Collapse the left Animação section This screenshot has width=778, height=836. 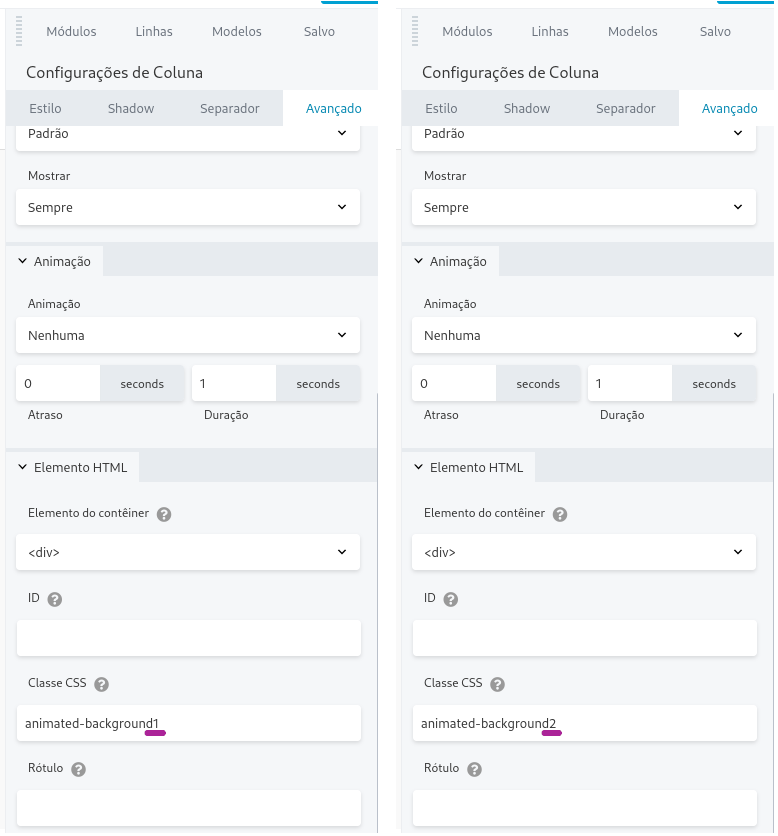coord(54,261)
